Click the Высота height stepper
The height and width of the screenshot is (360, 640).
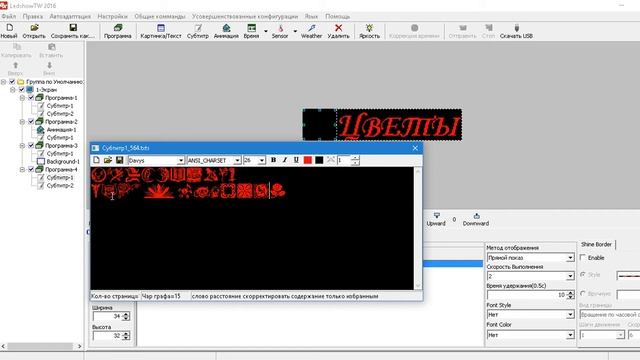coord(126,336)
